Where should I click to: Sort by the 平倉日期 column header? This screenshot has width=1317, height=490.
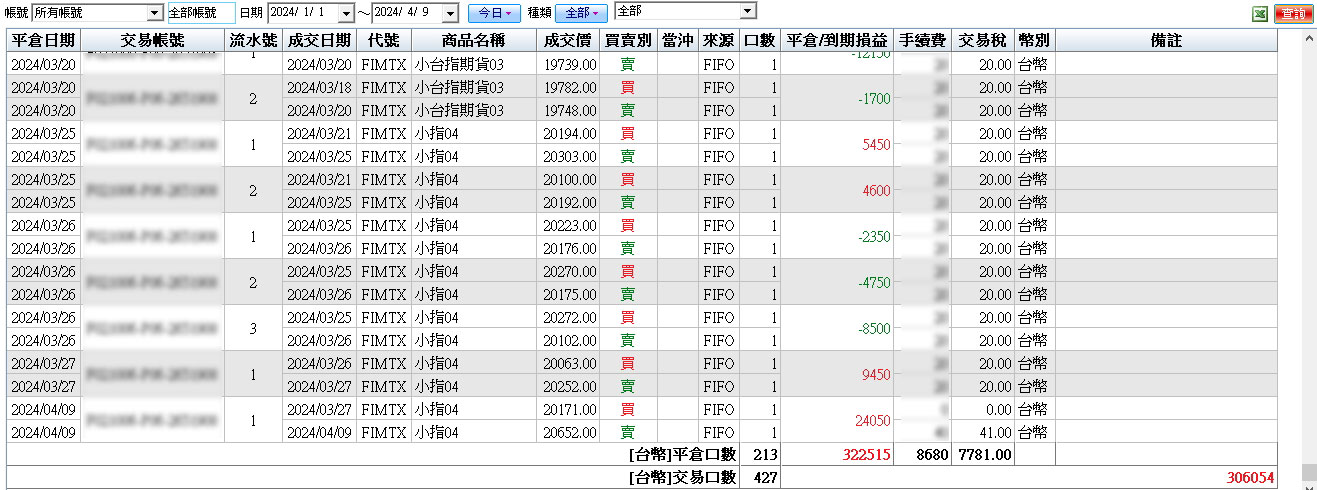tap(43, 40)
